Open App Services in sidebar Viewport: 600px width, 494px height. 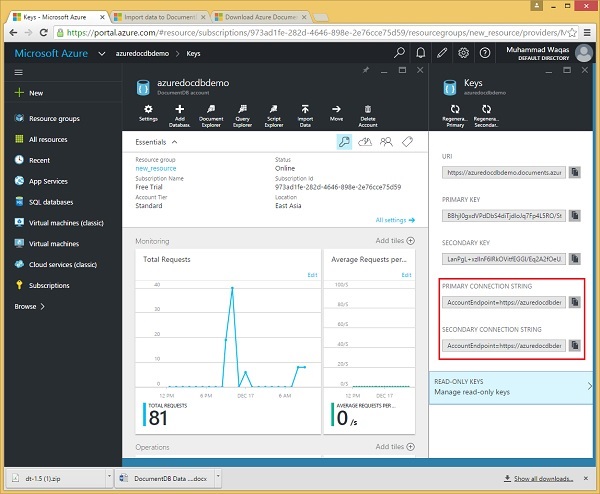point(41,181)
